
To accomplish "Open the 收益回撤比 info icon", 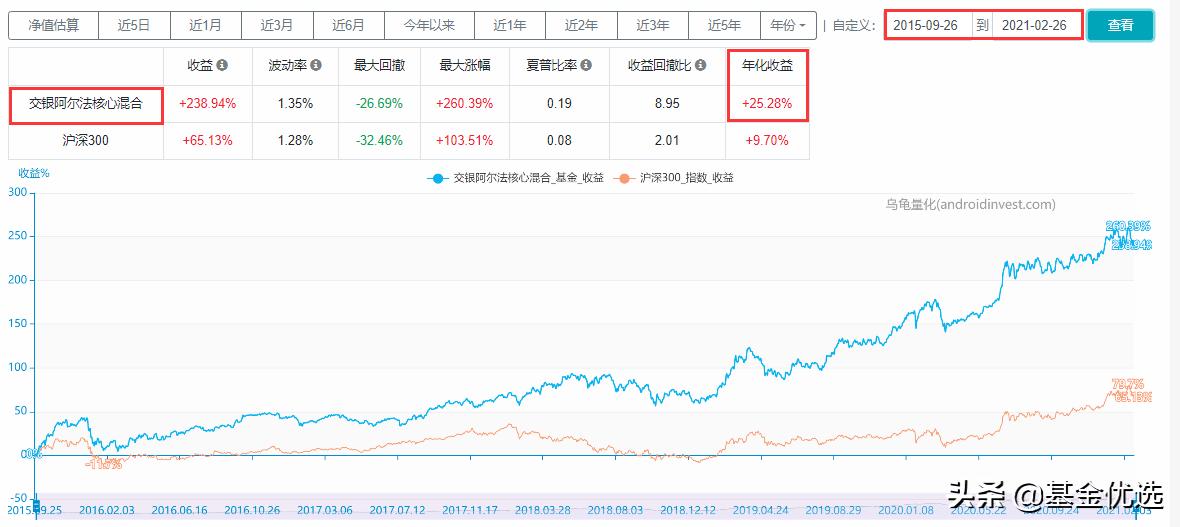I will pyautogui.click(x=701, y=65).
